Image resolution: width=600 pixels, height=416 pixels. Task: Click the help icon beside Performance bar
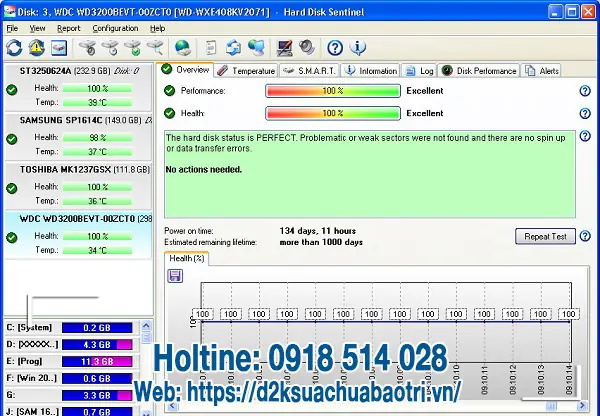coord(585,91)
